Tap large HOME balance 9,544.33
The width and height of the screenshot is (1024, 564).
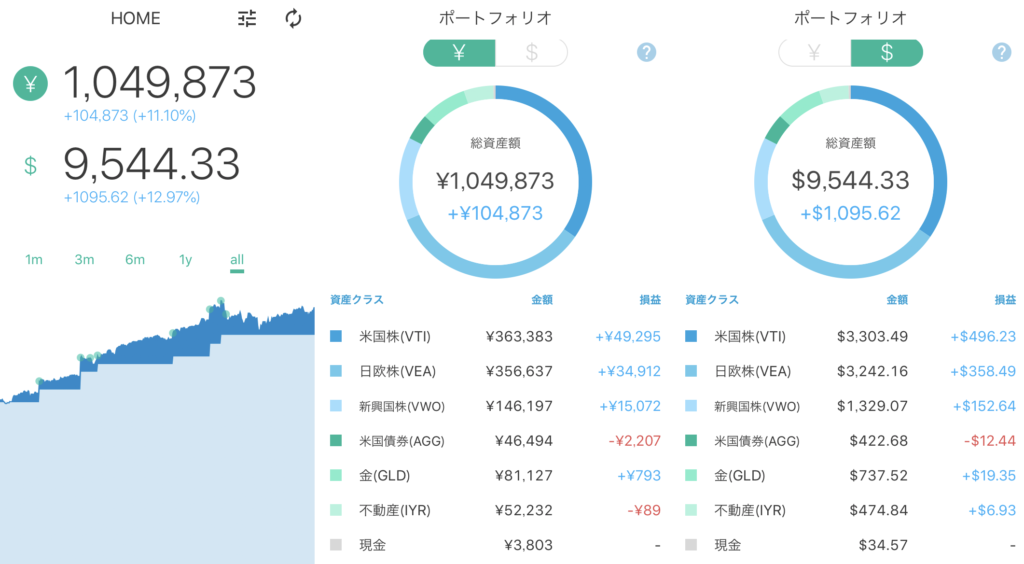click(152, 164)
